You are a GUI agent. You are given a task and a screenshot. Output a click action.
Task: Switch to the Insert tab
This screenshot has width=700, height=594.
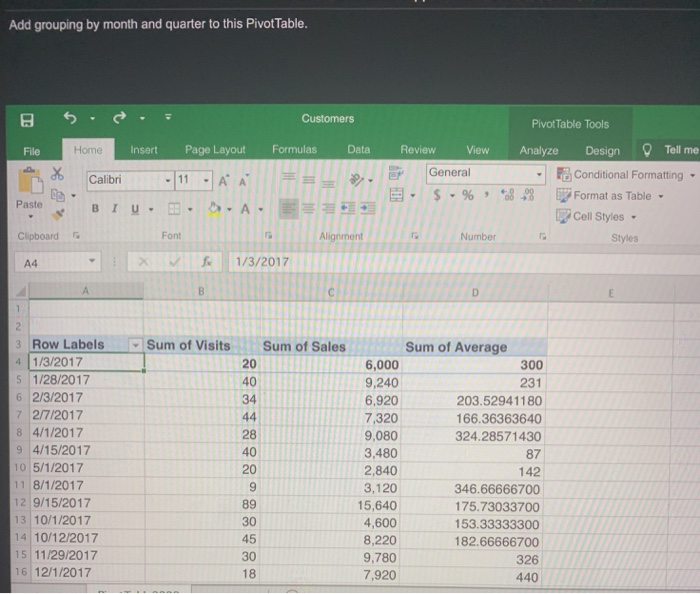(144, 150)
